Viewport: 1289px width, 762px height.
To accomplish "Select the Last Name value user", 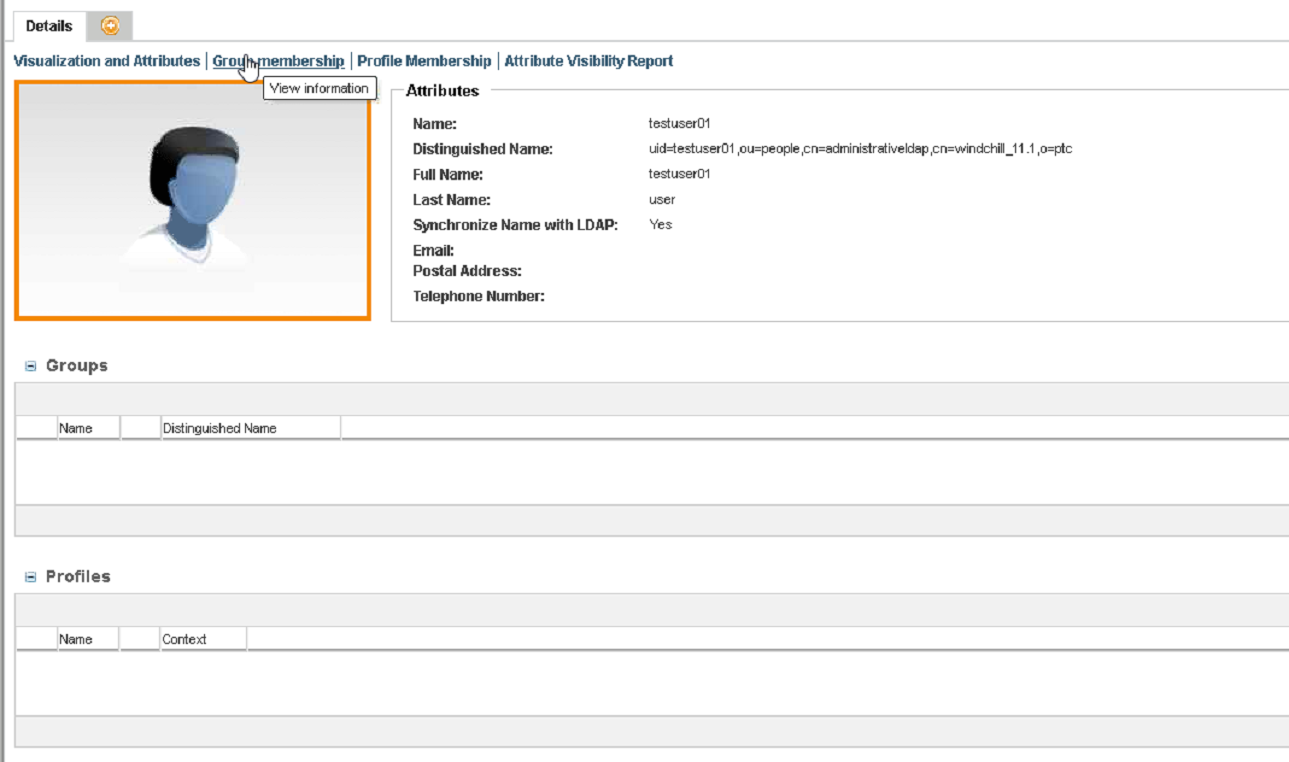I will (x=661, y=200).
